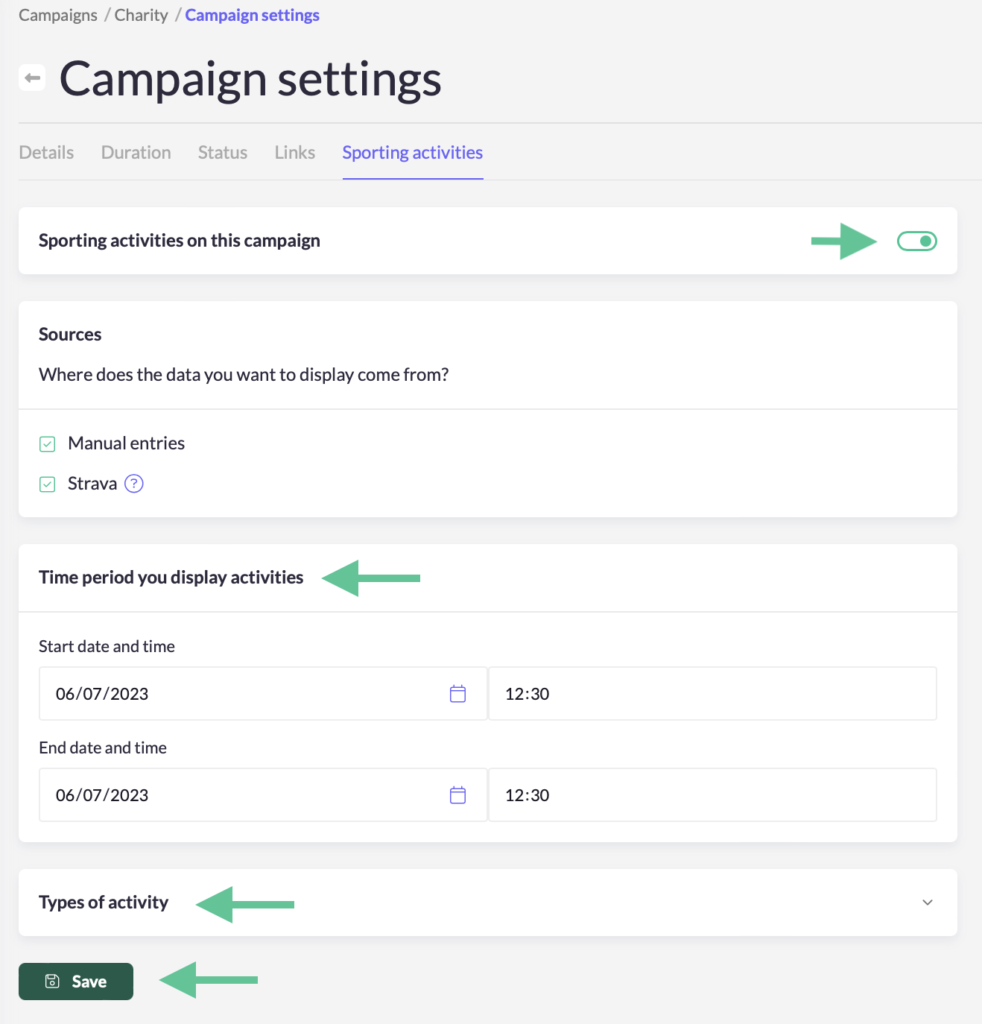Uncheck the Strava source checkbox
Viewport: 982px width, 1024px height.
coord(47,484)
